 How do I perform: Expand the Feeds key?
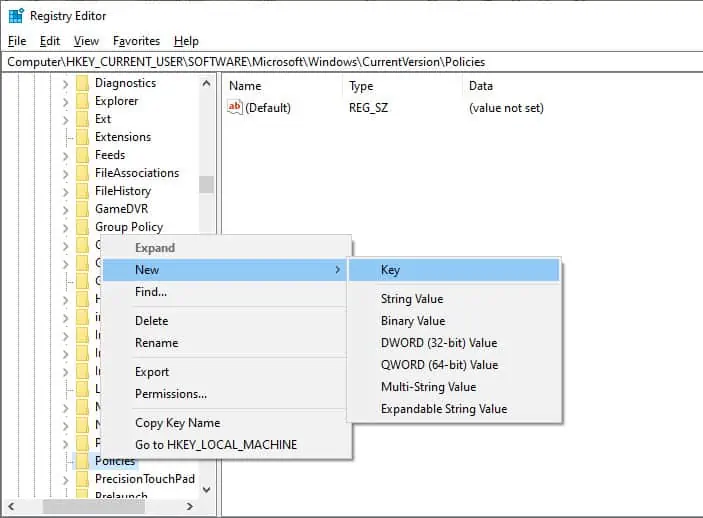[65, 156]
